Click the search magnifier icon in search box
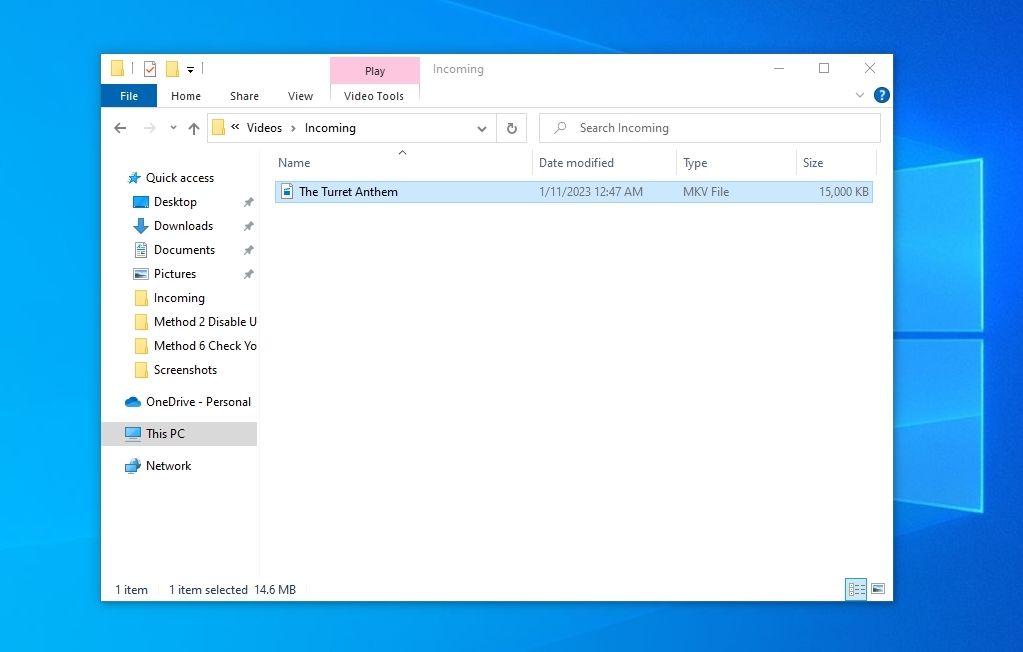Image resolution: width=1023 pixels, height=652 pixels. 561,127
